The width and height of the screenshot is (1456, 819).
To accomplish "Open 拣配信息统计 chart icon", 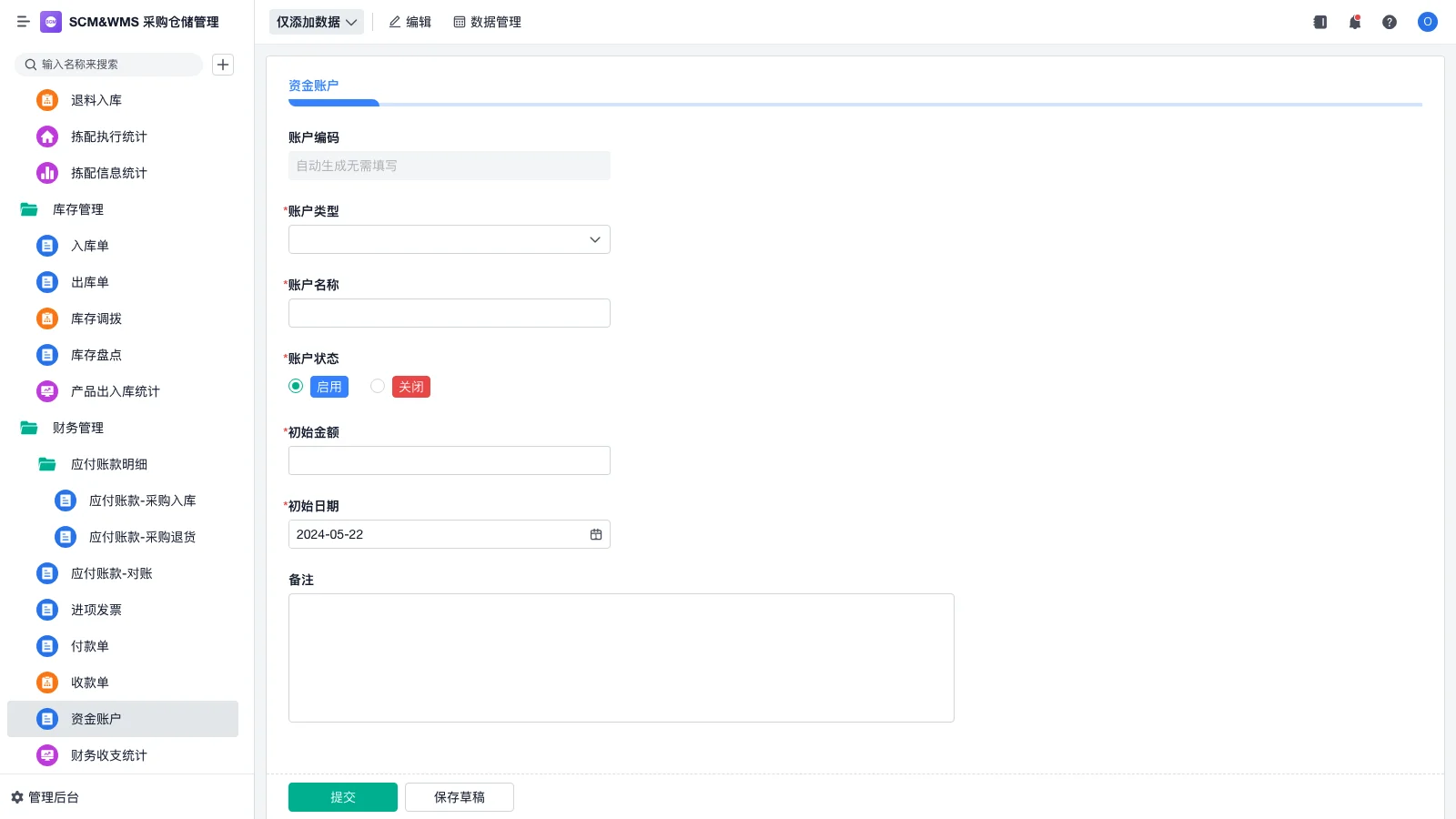I will 47,173.
